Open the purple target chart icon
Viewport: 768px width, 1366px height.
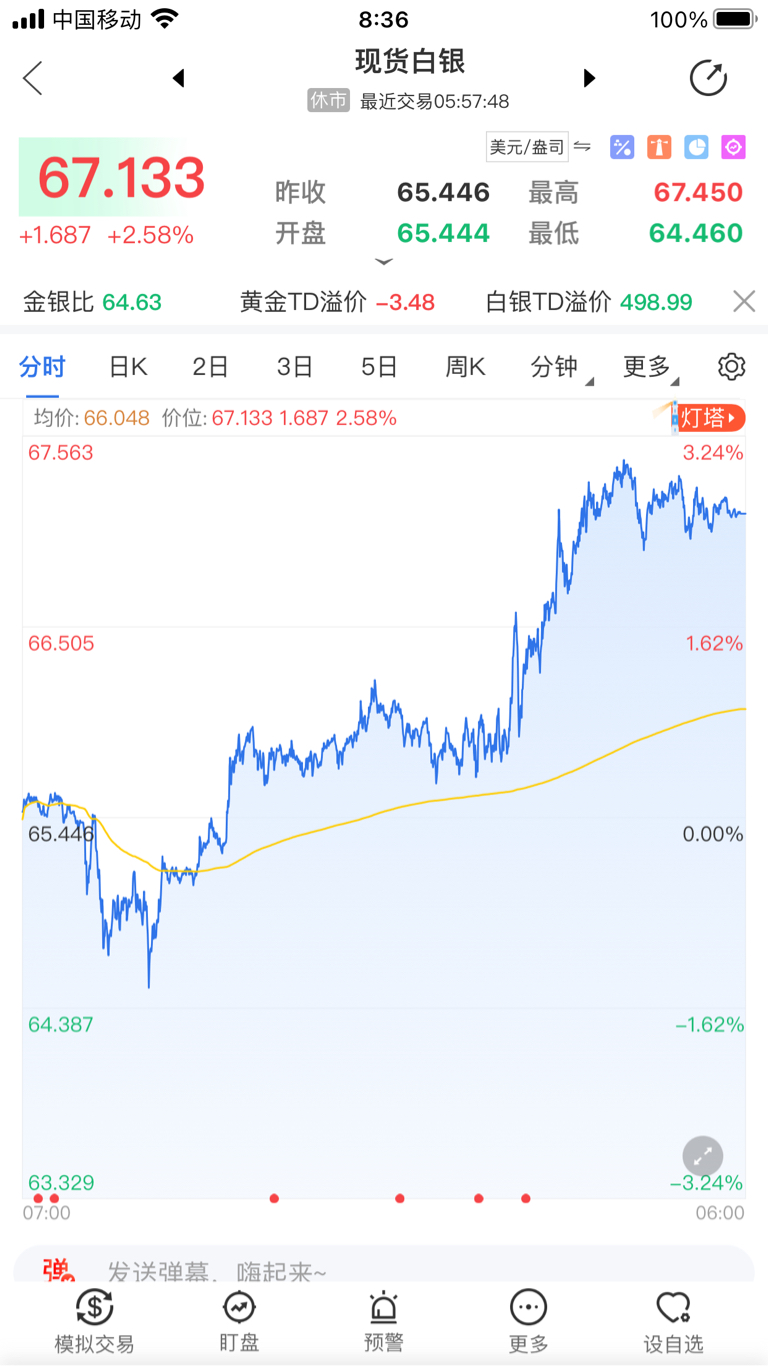pyautogui.click(x=733, y=148)
